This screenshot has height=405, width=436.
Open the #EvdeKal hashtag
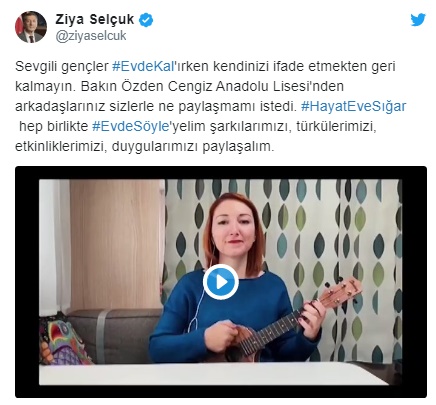pyautogui.click(x=143, y=66)
